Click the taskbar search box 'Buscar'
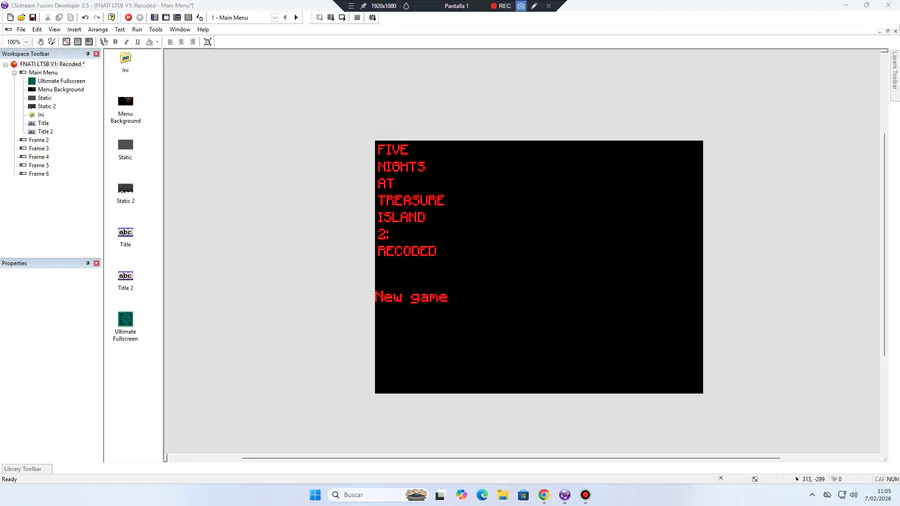Image resolution: width=900 pixels, height=506 pixels. pos(379,495)
